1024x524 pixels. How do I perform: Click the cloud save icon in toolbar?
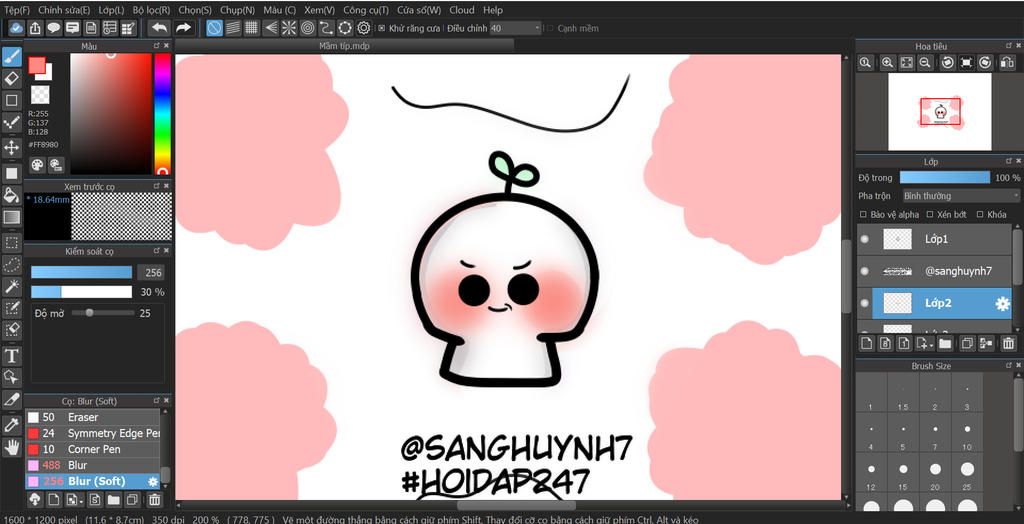click(x=16, y=28)
